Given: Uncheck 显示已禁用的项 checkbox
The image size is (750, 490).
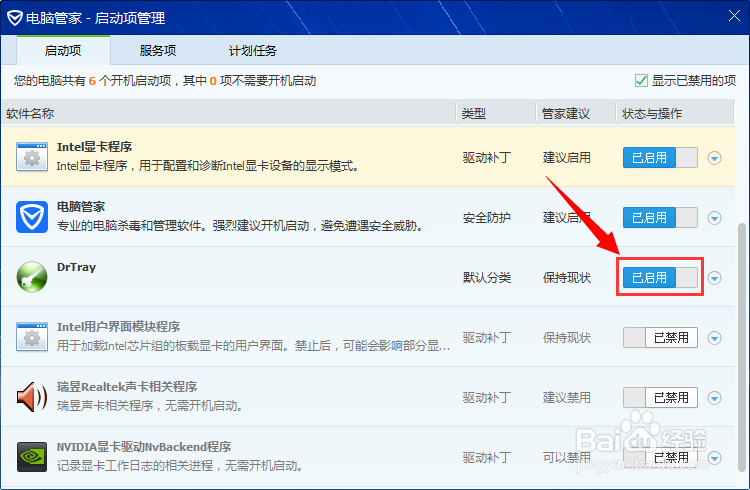Looking at the screenshot, I should 641,80.
